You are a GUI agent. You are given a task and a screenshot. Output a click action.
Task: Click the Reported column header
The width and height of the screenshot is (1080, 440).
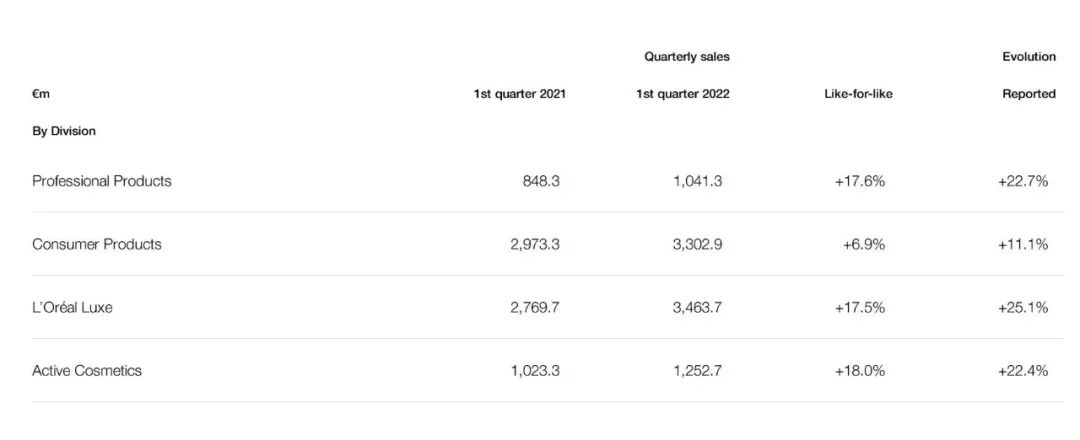[1029, 94]
